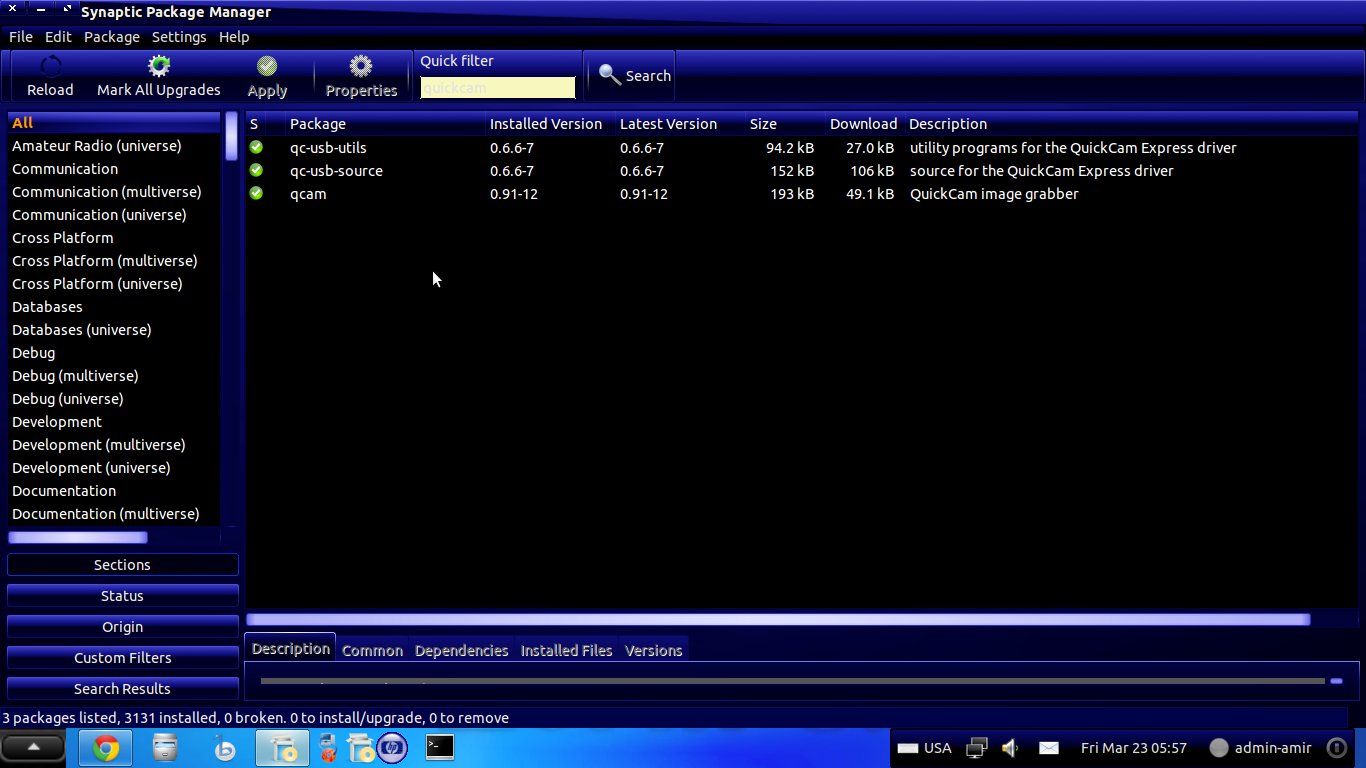Click the Synaptic package box taskbar icon
Image resolution: width=1366 pixels, height=768 pixels.
[283, 748]
